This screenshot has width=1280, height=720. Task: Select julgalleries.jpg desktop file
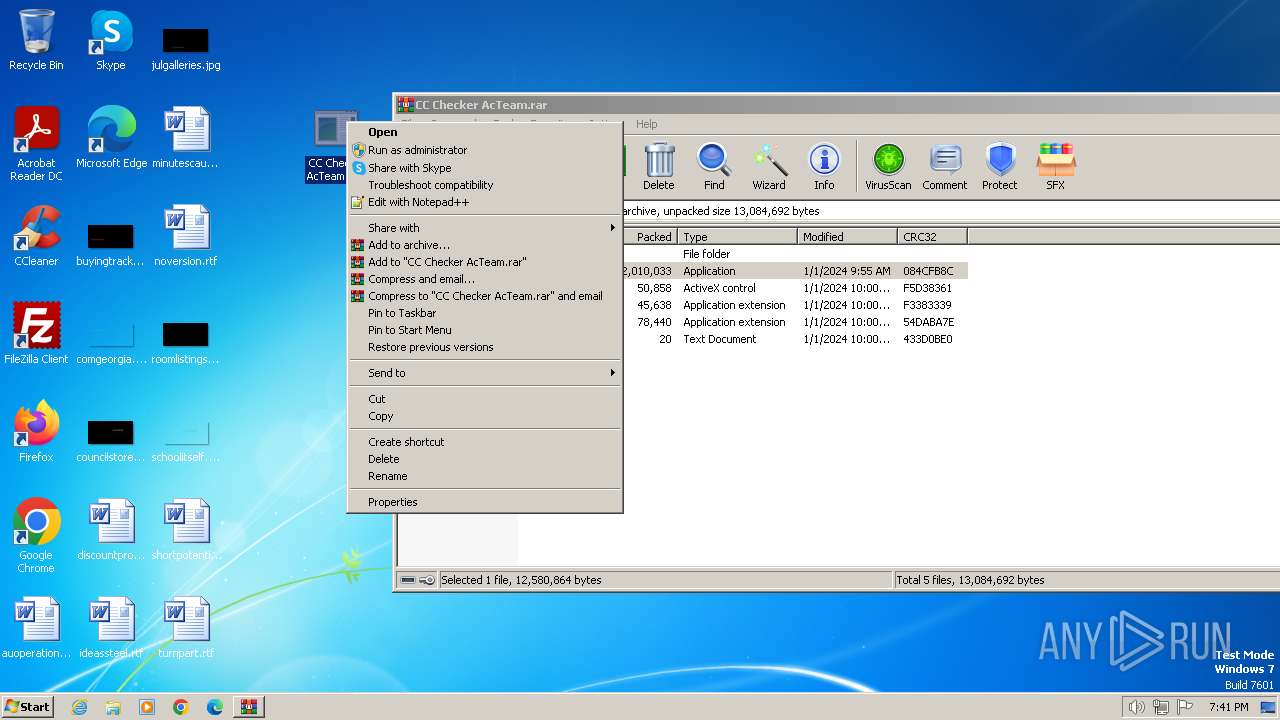pos(186,48)
